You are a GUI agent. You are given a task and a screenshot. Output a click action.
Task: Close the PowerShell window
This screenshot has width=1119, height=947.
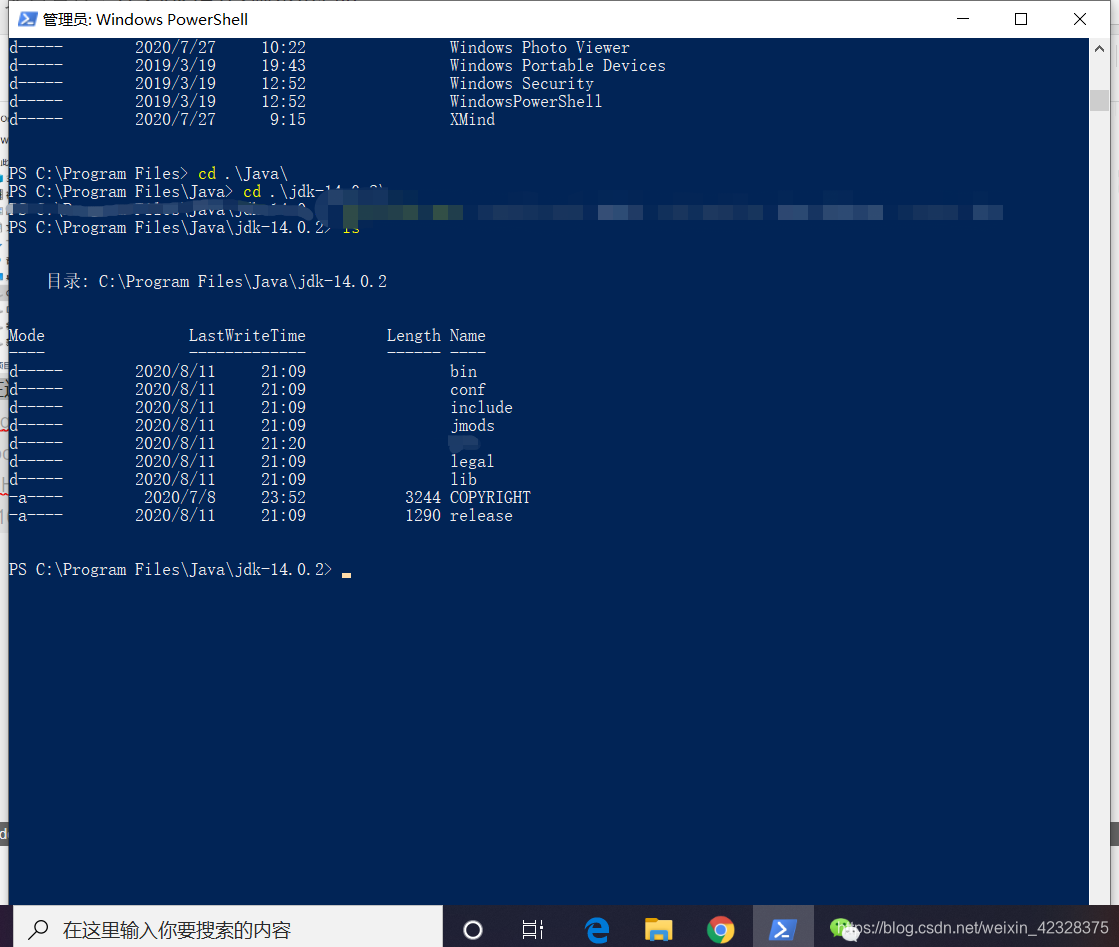(x=1080, y=19)
